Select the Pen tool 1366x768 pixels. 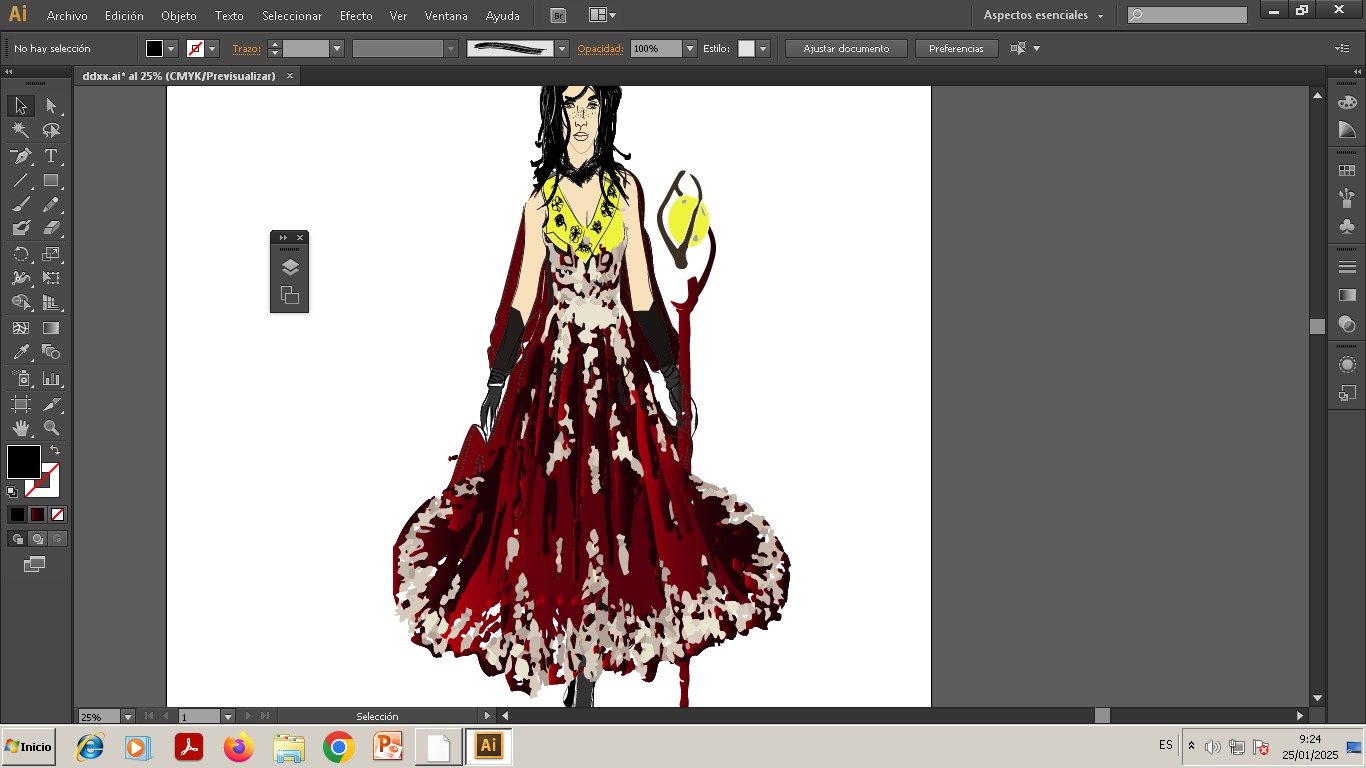click(20, 156)
